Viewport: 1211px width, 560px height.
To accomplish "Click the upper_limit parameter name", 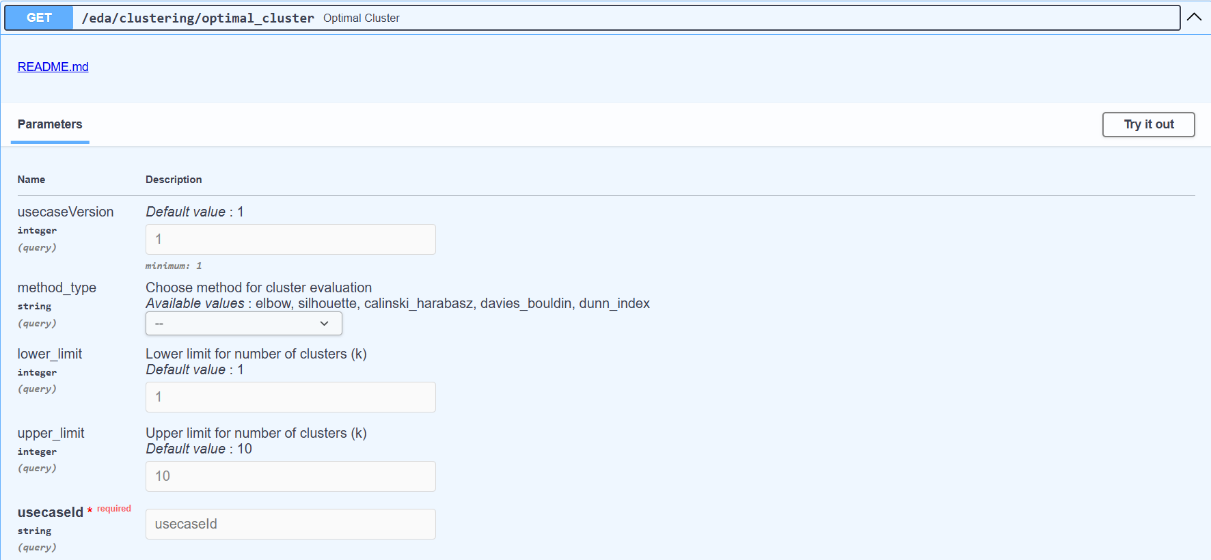I will click(51, 433).
